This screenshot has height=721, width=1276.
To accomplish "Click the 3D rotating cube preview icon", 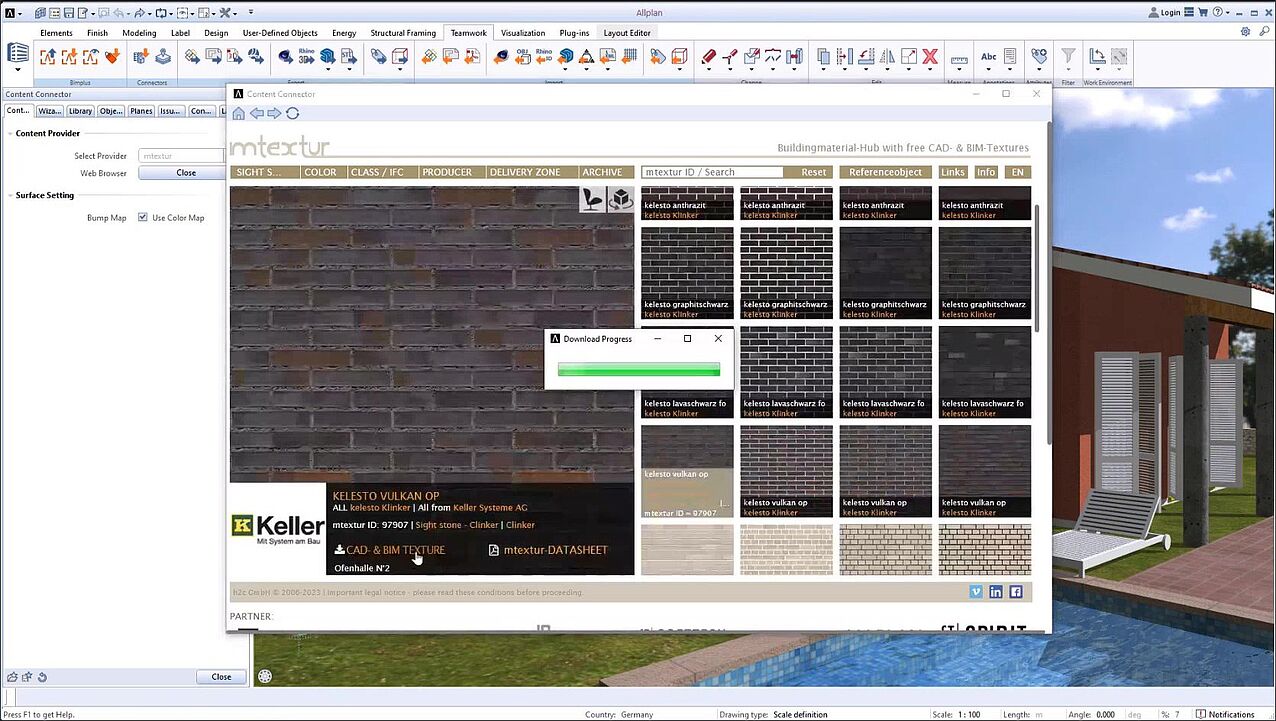I will [620, 199].
